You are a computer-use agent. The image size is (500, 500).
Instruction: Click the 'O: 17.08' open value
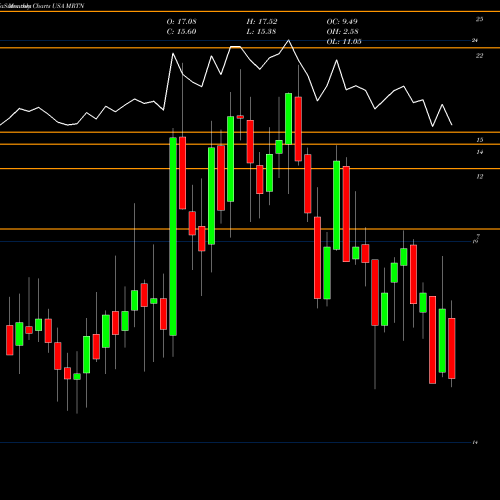click(181, 22)
